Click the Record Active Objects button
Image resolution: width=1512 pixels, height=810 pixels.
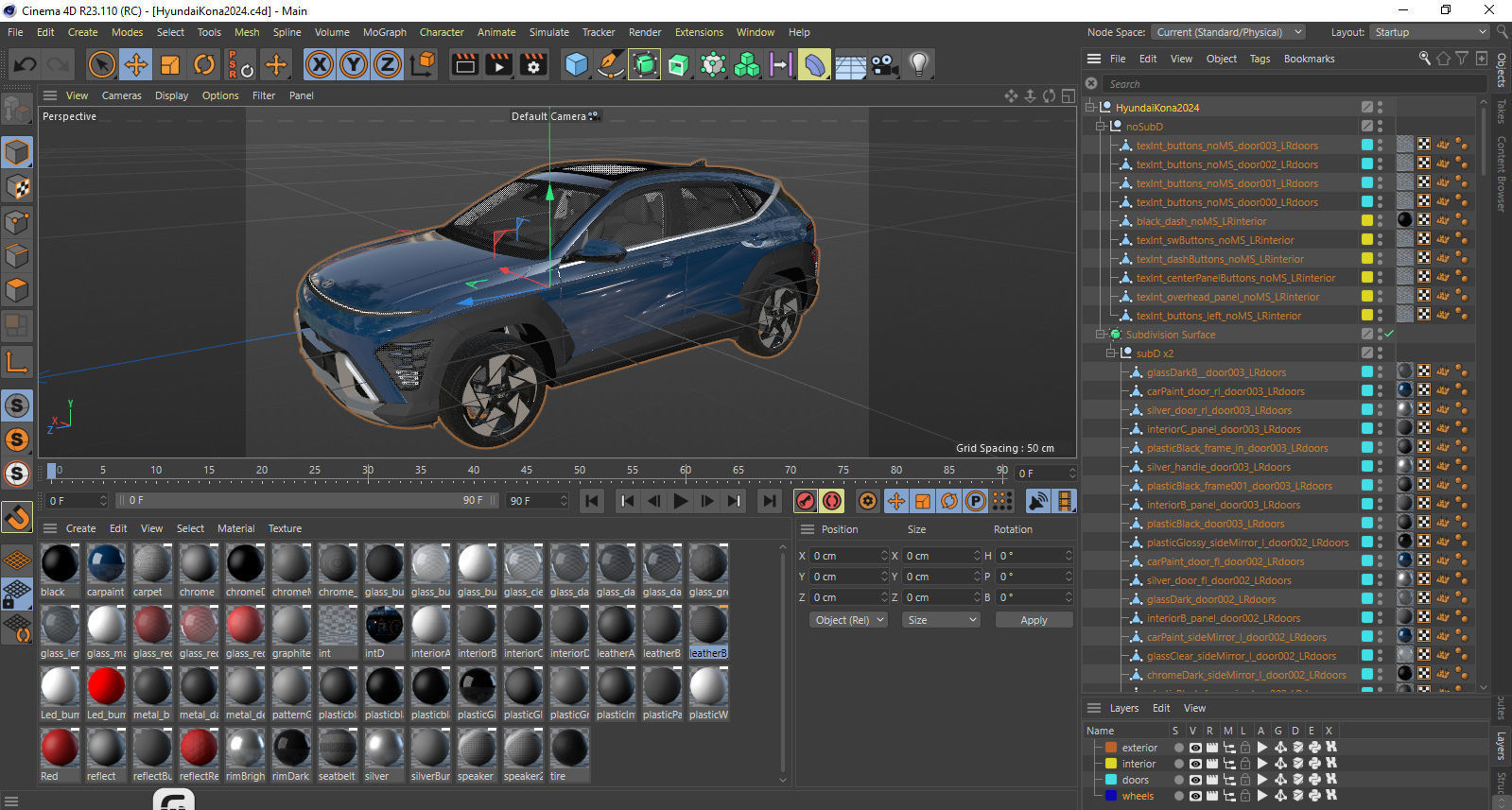click(x=806, y=501)
